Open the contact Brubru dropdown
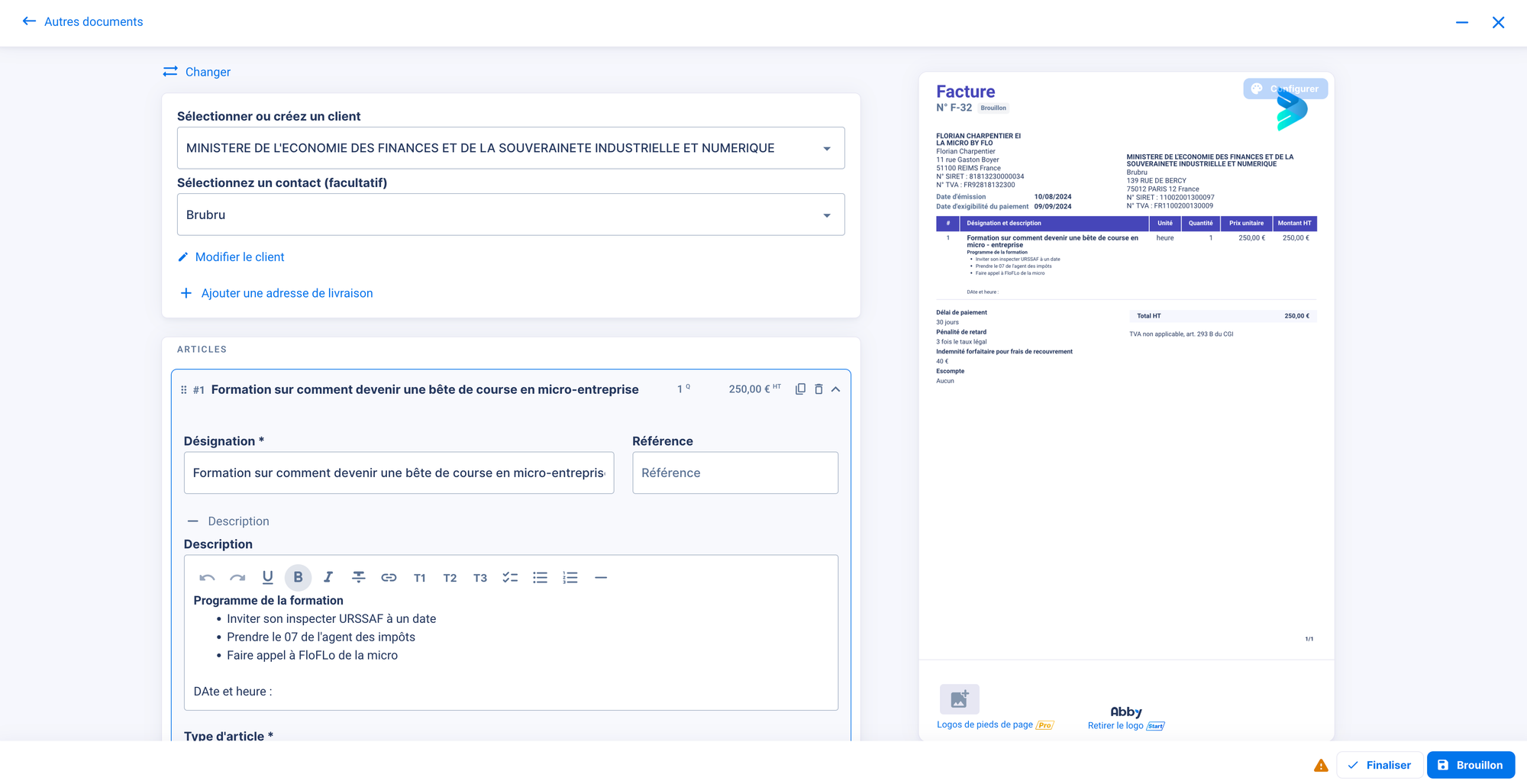Screen dimensions: 1527x784 (511, 215)
